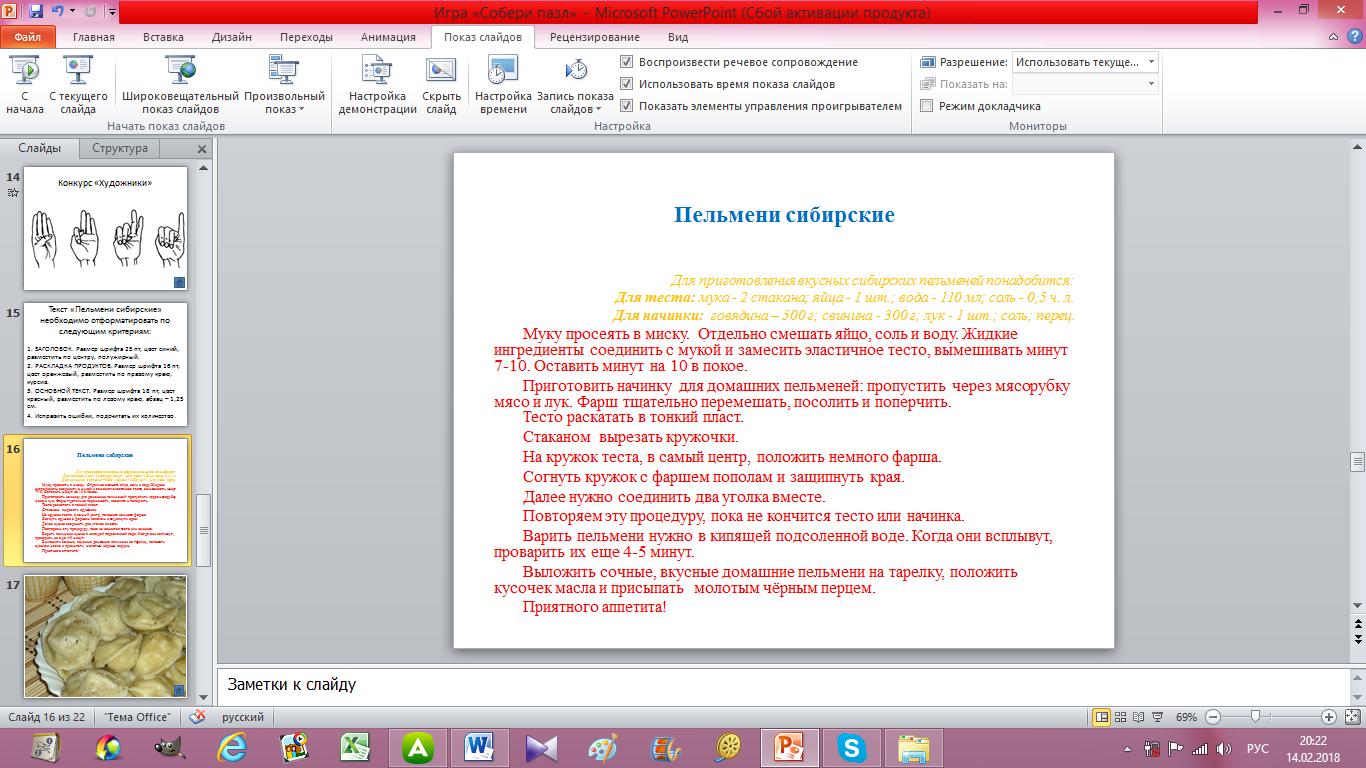Open the Файл tab
This screenshot has width=1366, height=768.
(x=27, y=37)
